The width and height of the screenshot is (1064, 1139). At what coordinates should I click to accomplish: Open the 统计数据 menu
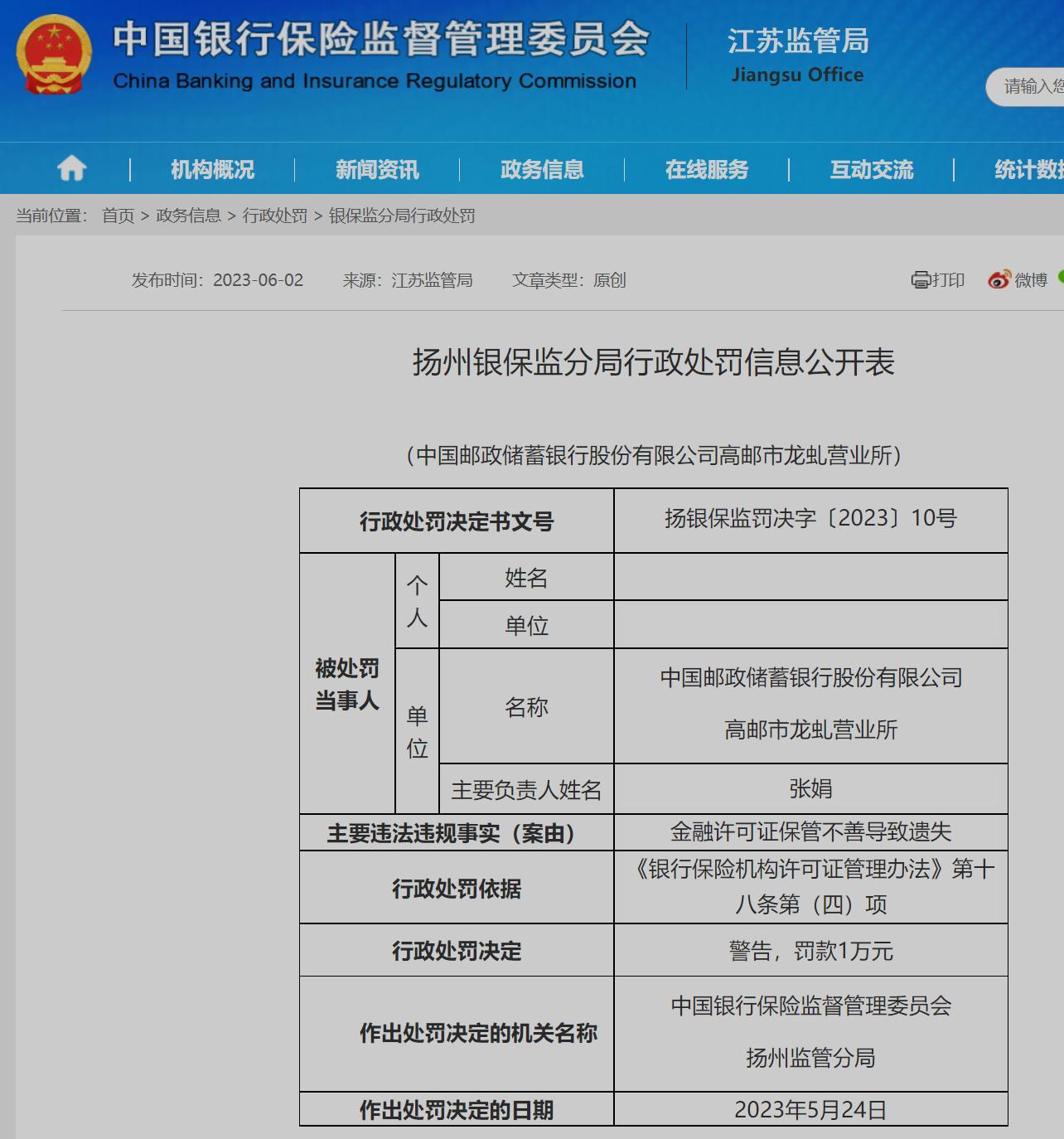pos(1029,170)
